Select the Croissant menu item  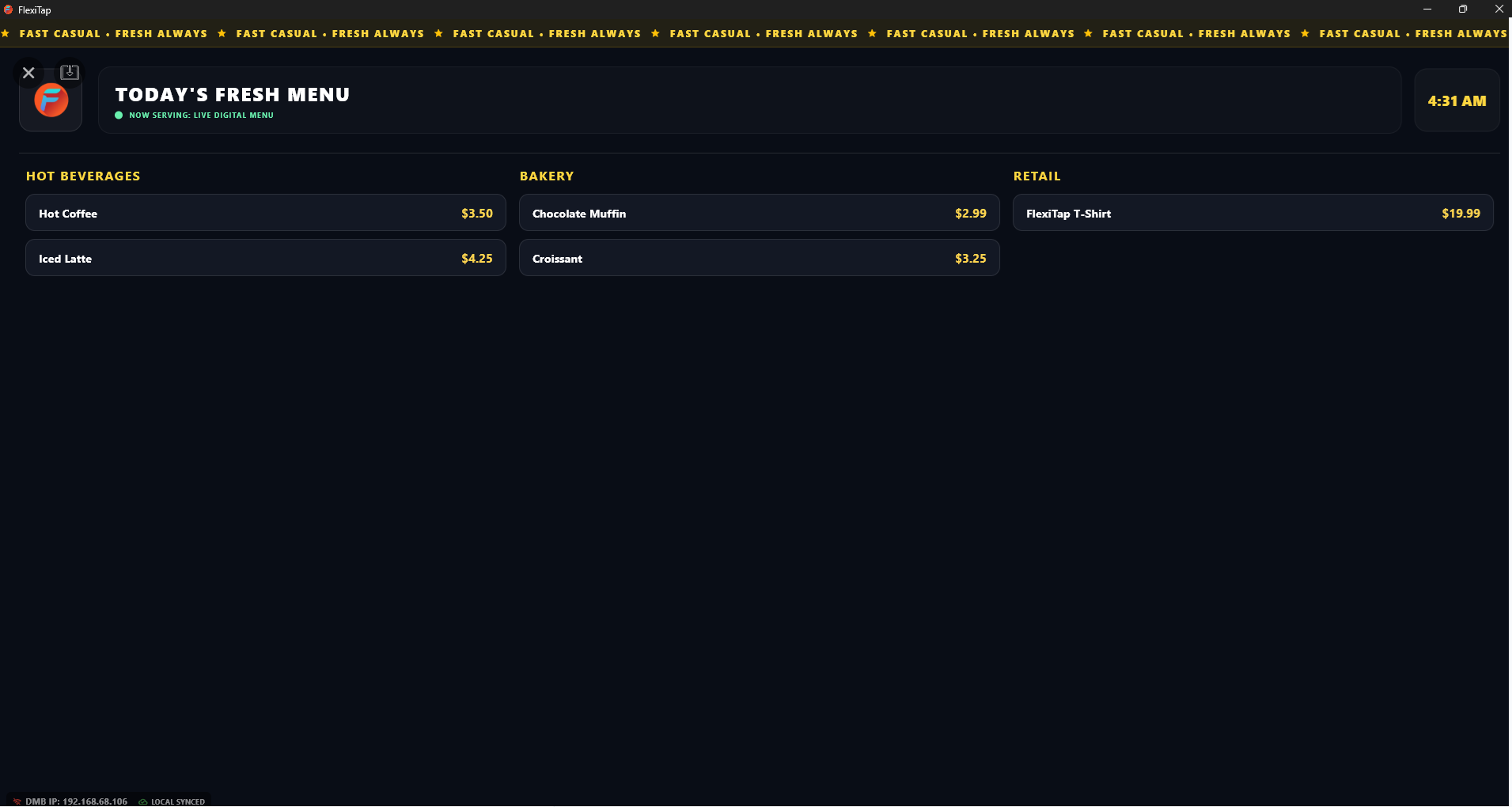point(760,258)
